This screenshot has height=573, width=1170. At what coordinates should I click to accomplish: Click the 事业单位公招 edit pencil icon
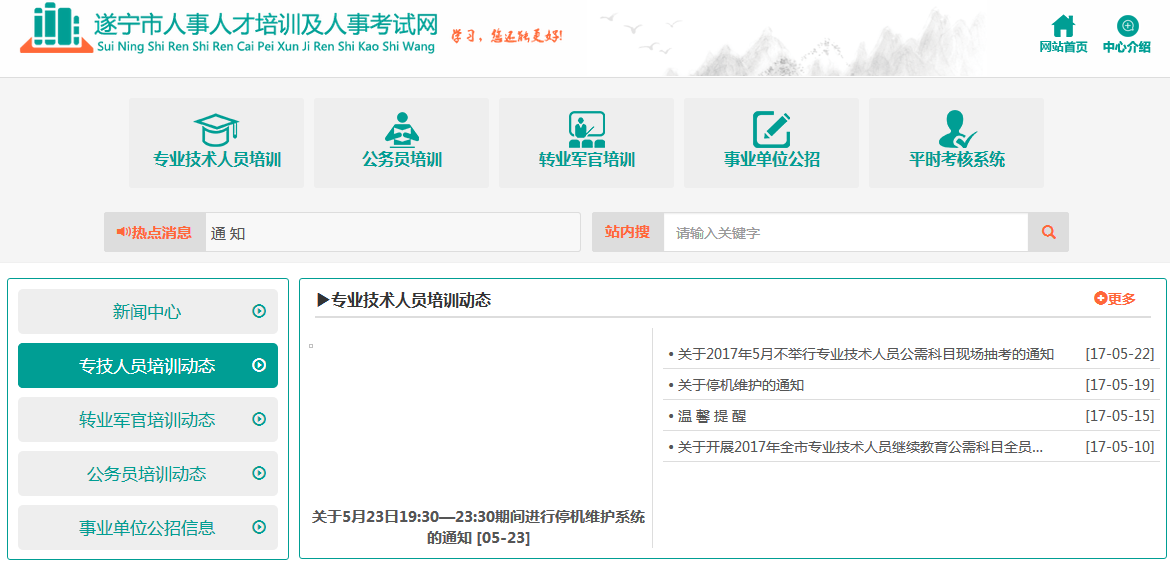[771, 129]
